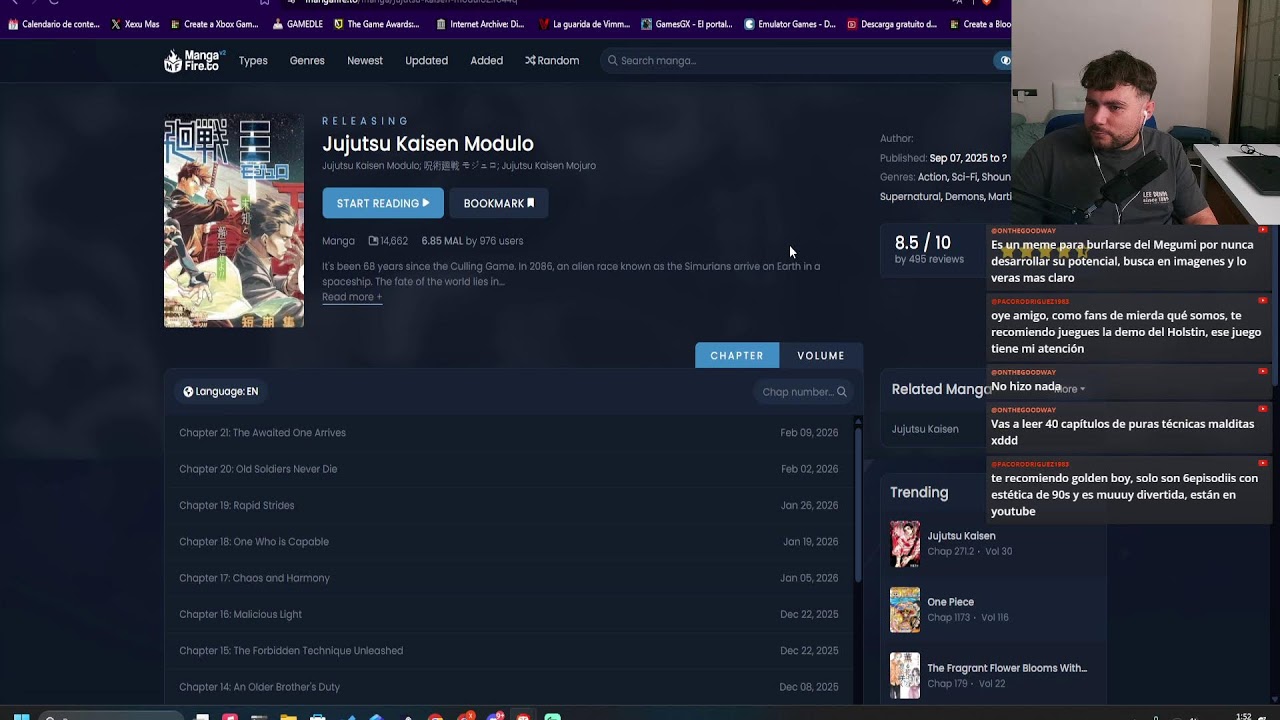Viewport: 1280px width, 720px height.
Task: Toggle the eye icon right of the search bar
Action: [1004, 61]
